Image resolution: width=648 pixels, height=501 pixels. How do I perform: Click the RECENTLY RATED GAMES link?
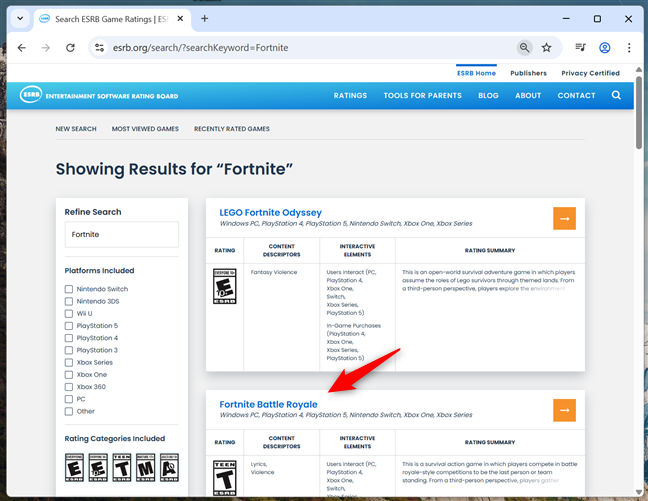[x=232, y=129]
